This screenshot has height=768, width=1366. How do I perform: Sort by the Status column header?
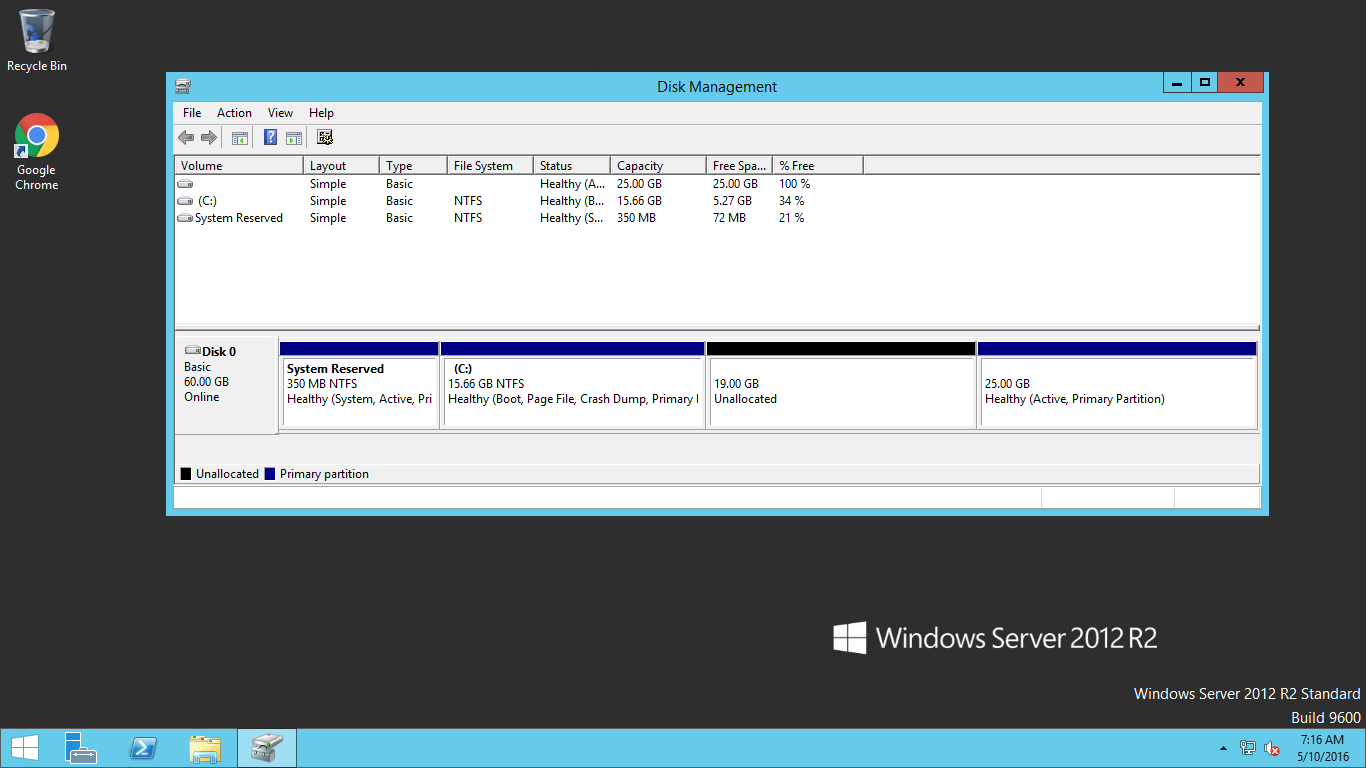[x=572, y=166]
